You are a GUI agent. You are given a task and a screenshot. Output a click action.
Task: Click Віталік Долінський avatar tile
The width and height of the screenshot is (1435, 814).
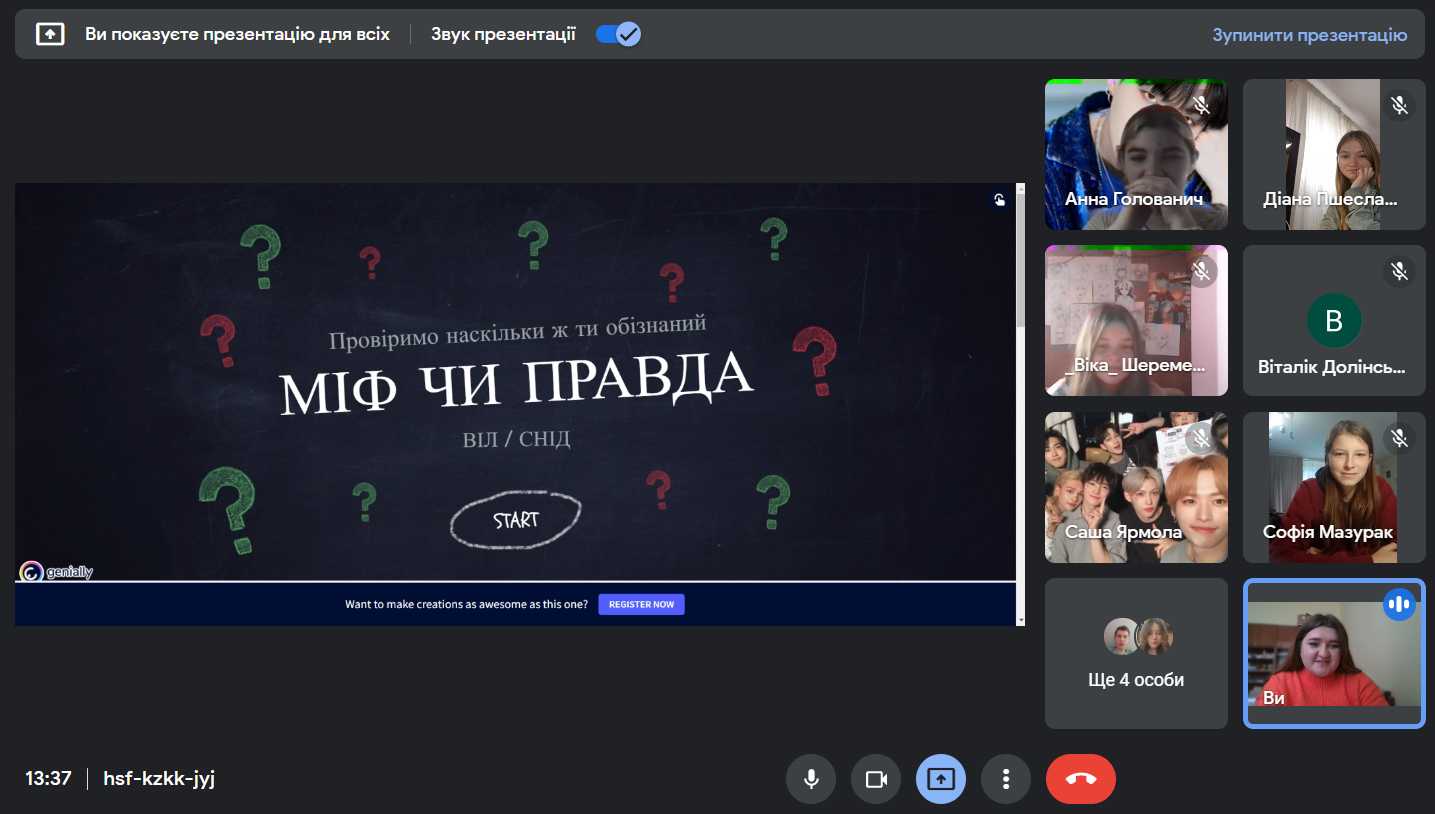tap(1334, 321)
